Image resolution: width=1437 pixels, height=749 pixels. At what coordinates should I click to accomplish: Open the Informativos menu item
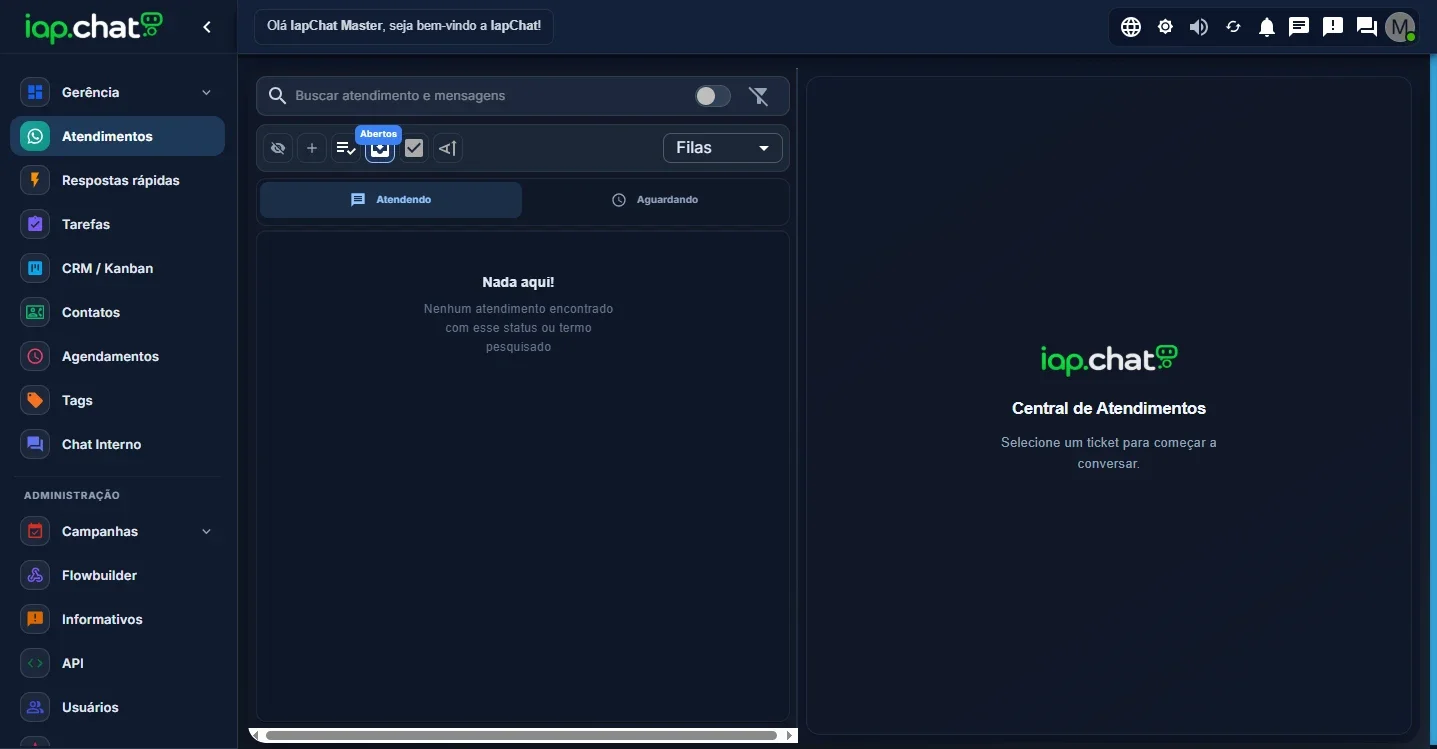[x=117, y=619]
